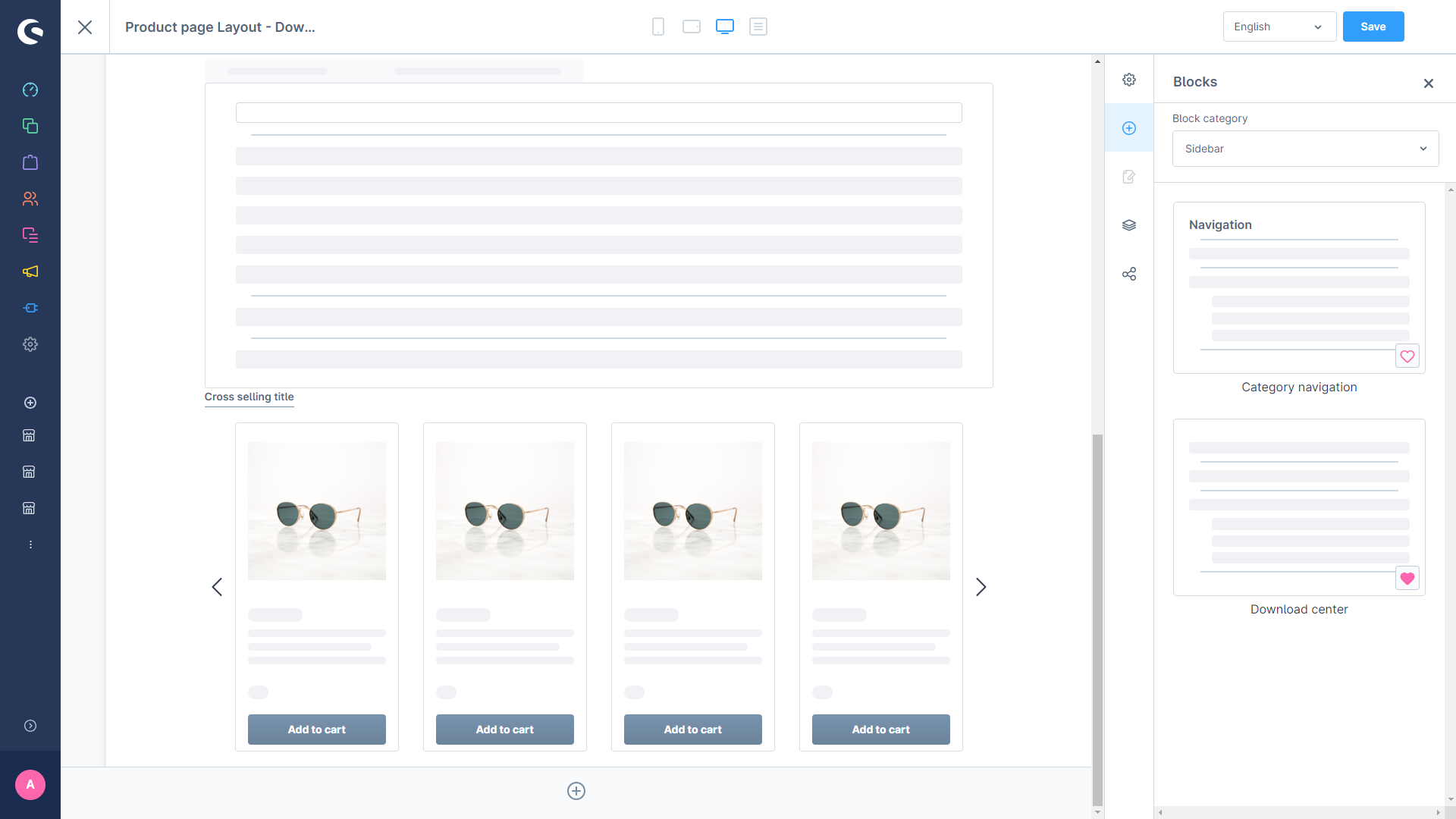
Task: Scroll down the blocks panel
Action: (x=1449, y=801)
